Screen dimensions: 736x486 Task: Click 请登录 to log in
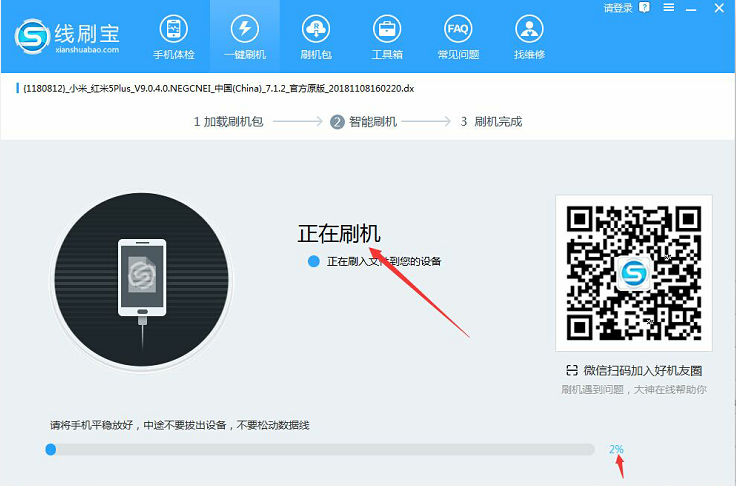[x=617, y=9]
